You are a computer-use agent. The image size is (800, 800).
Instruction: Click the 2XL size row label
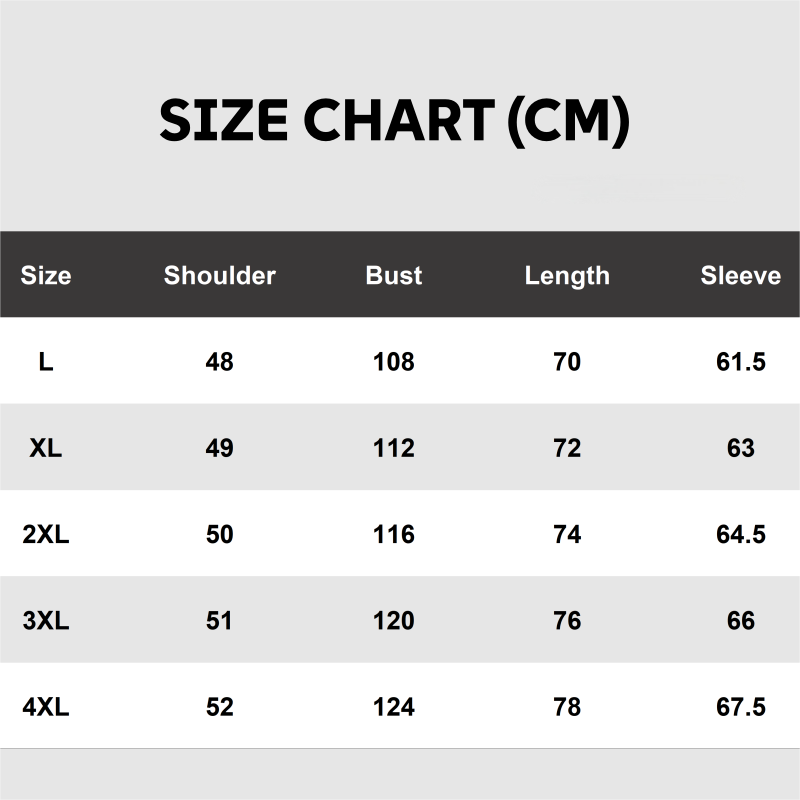pos(46,534)
